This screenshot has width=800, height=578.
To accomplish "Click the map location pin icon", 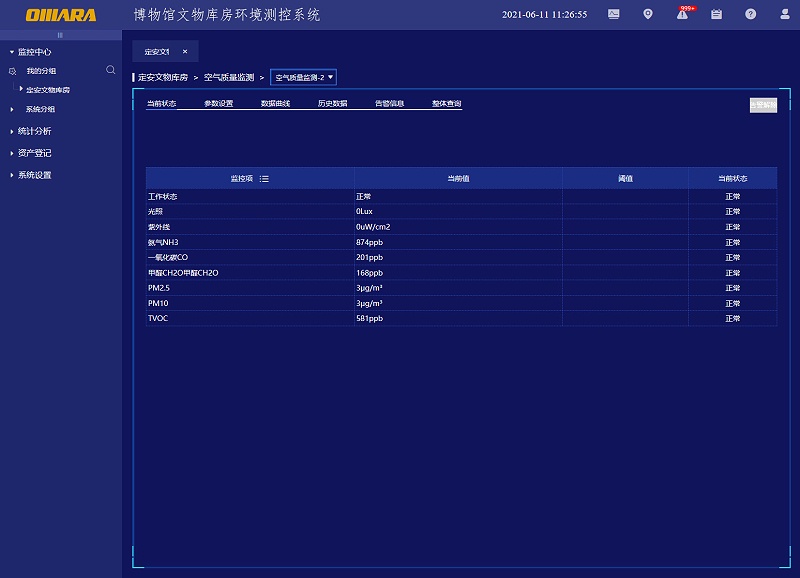I will pos(648,14).
